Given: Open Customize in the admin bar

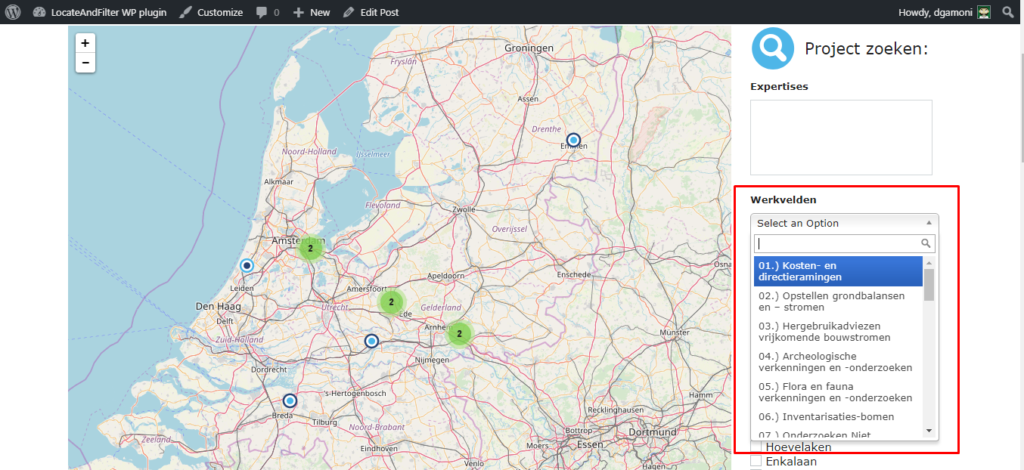Looking at the screenshot, I should pos(211,12).
